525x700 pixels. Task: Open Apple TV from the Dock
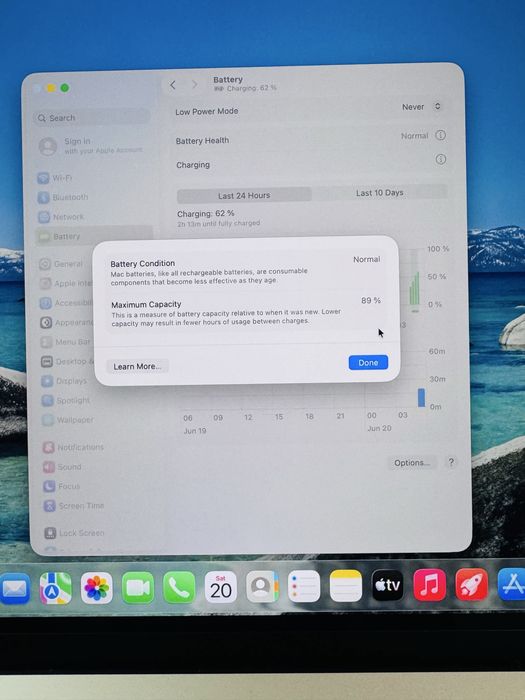point(388,585)
